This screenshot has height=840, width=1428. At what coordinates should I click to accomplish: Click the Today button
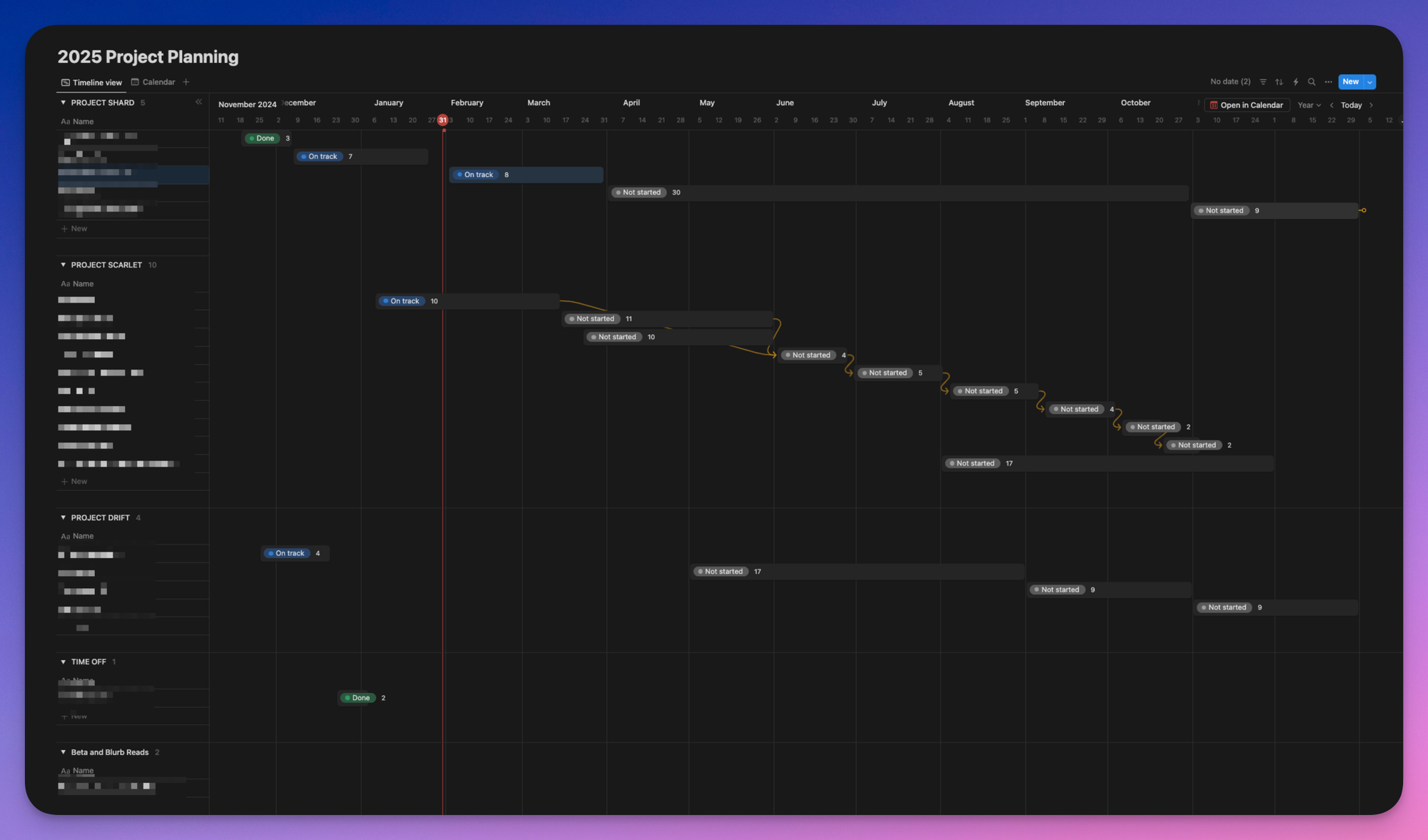1351,105
